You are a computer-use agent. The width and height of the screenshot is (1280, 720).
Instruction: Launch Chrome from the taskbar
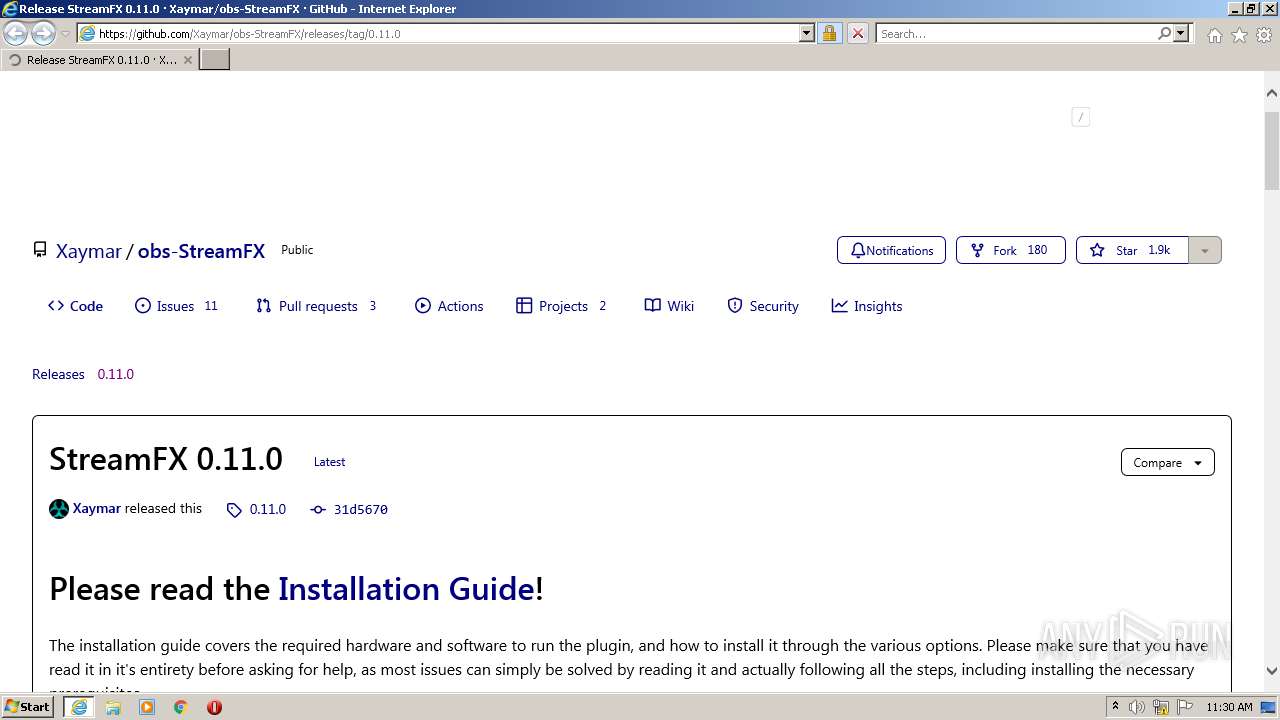pos(181,707)
